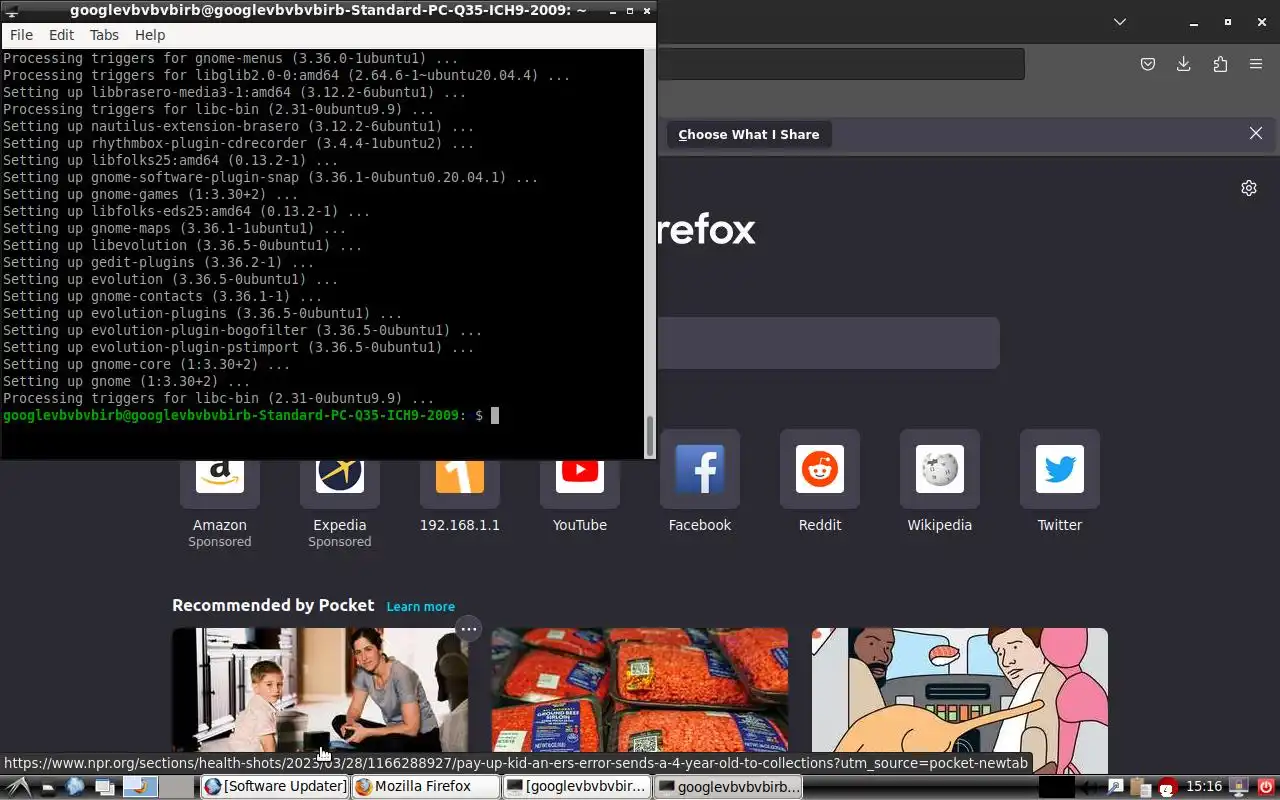Dismiss the Choose What I Share notification bar

pyautogui.click(x=1256, y=134)
